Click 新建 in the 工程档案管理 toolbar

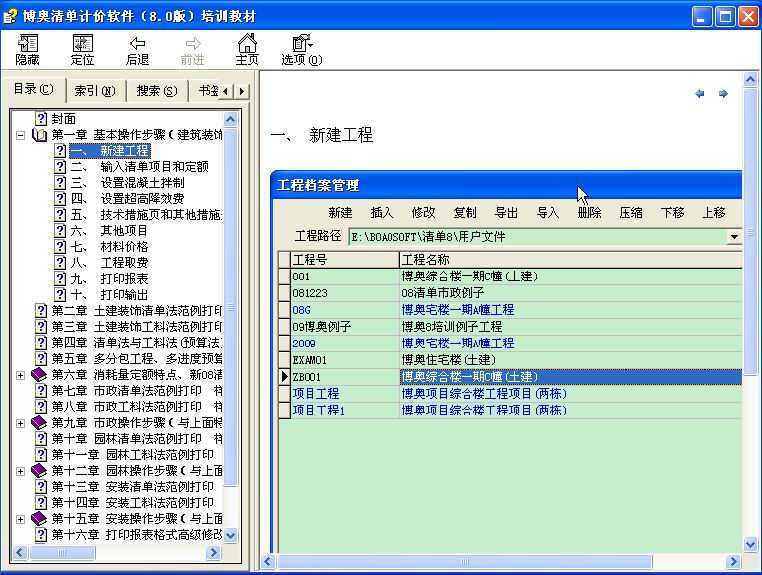click(340, 212)
